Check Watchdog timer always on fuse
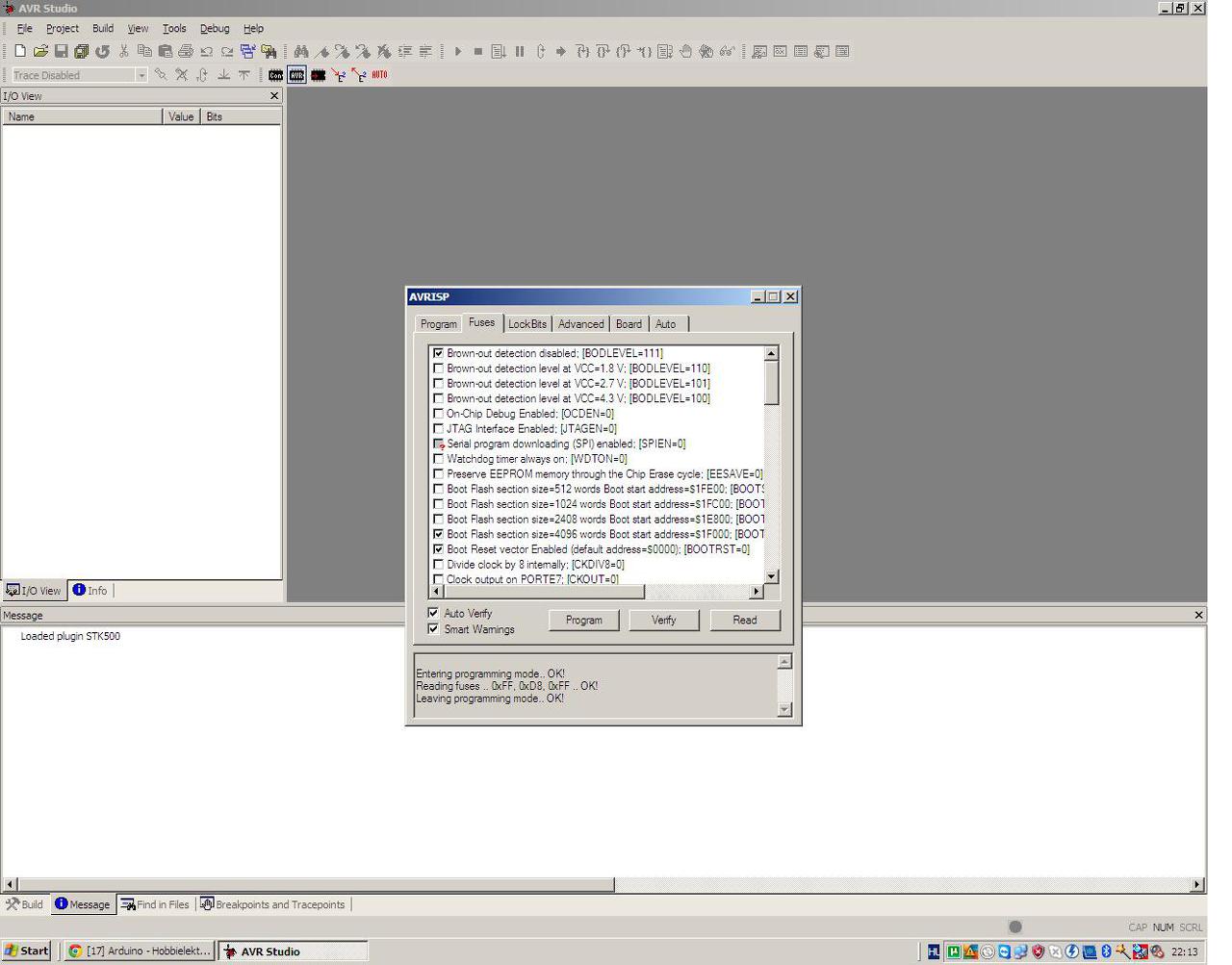 (439, 459)
